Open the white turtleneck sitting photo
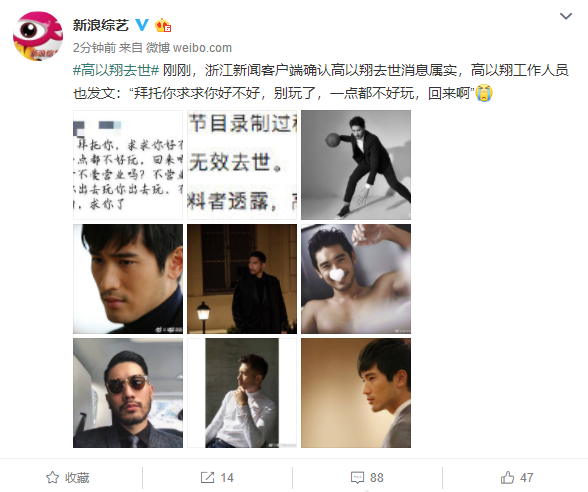Viewport: 588px width, 492px height. [x=242, y=393]
